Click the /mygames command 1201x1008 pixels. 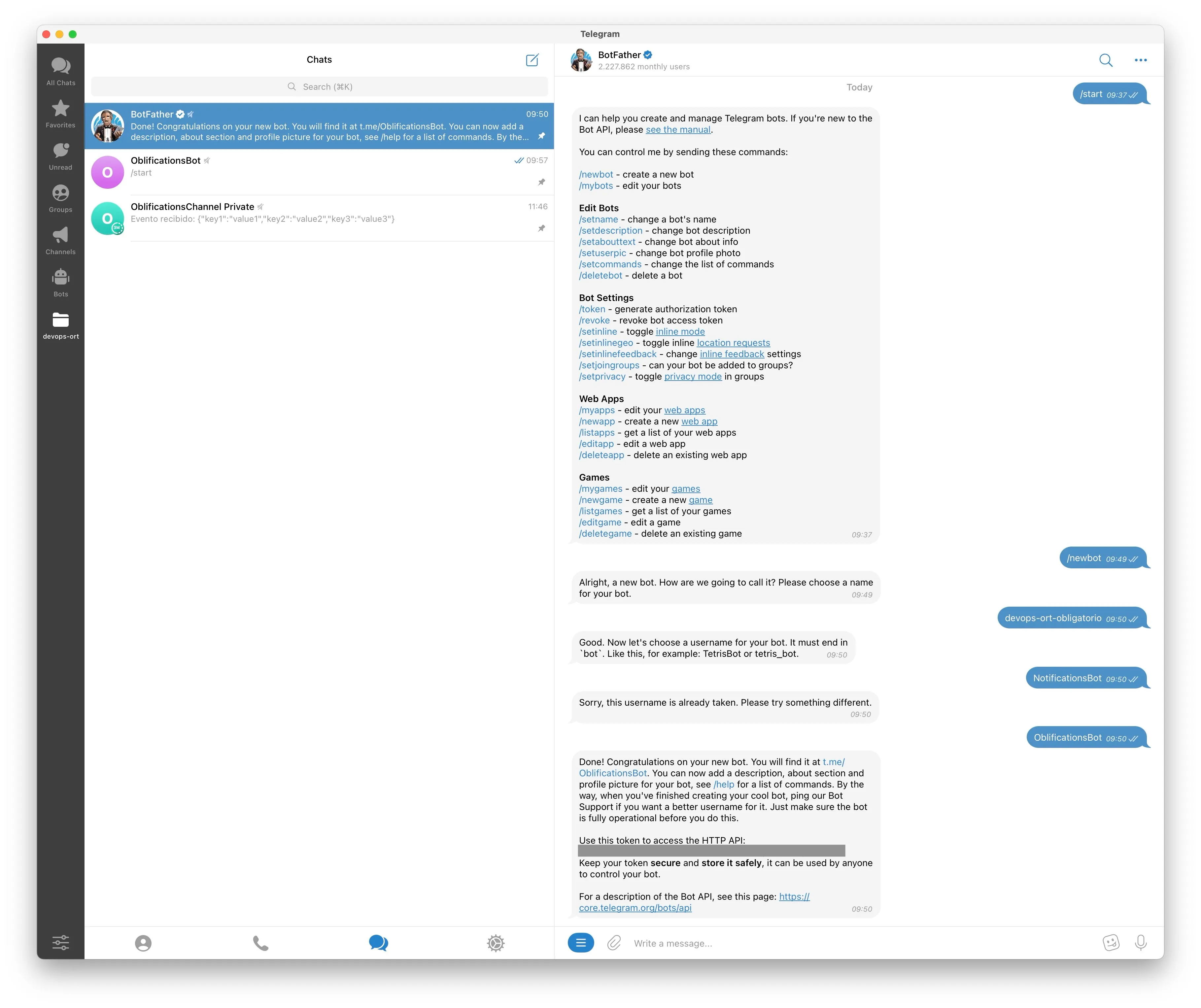click(x=600, y=489)
